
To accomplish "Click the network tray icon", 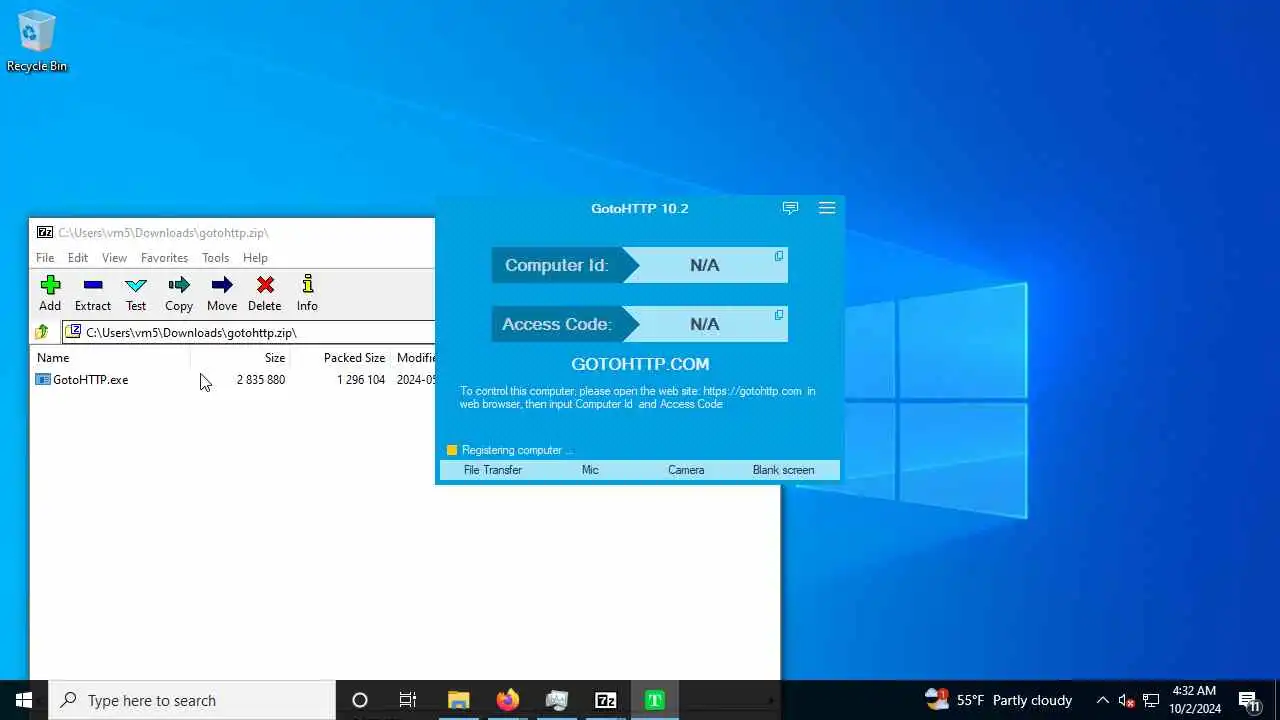I will 1151,700.
